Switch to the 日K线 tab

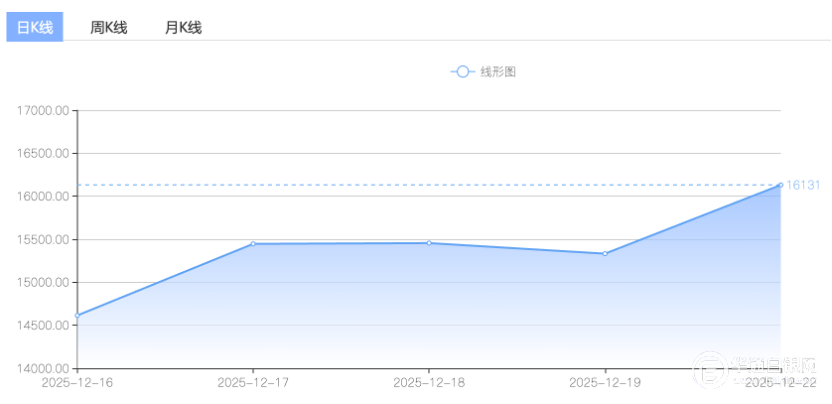(35, 27)
